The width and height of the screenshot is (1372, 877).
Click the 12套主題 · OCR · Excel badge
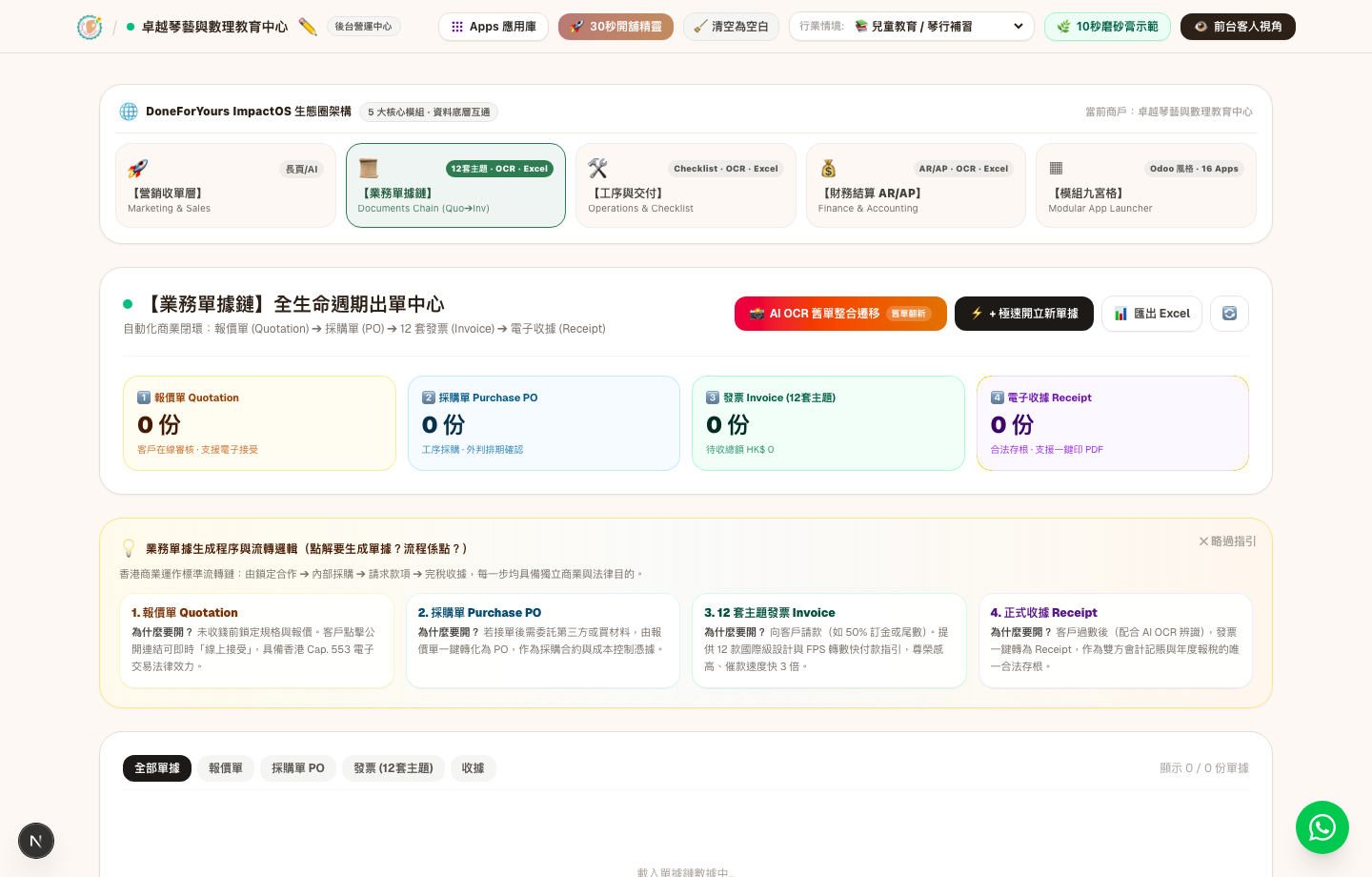(499, 169)
